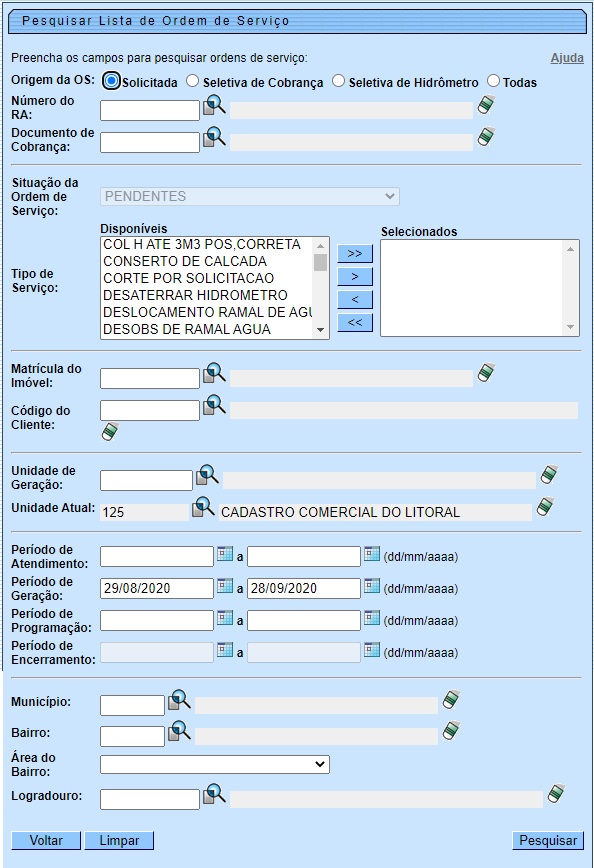Open calendar for Período de Geração start date
594x868 pixels.
[225, 586]
